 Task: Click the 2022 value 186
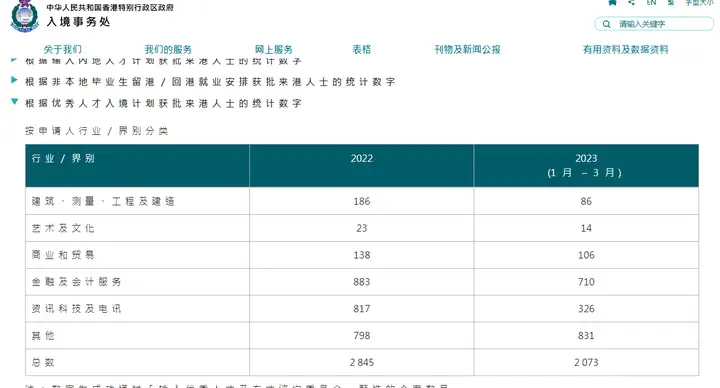coord(362,201)
